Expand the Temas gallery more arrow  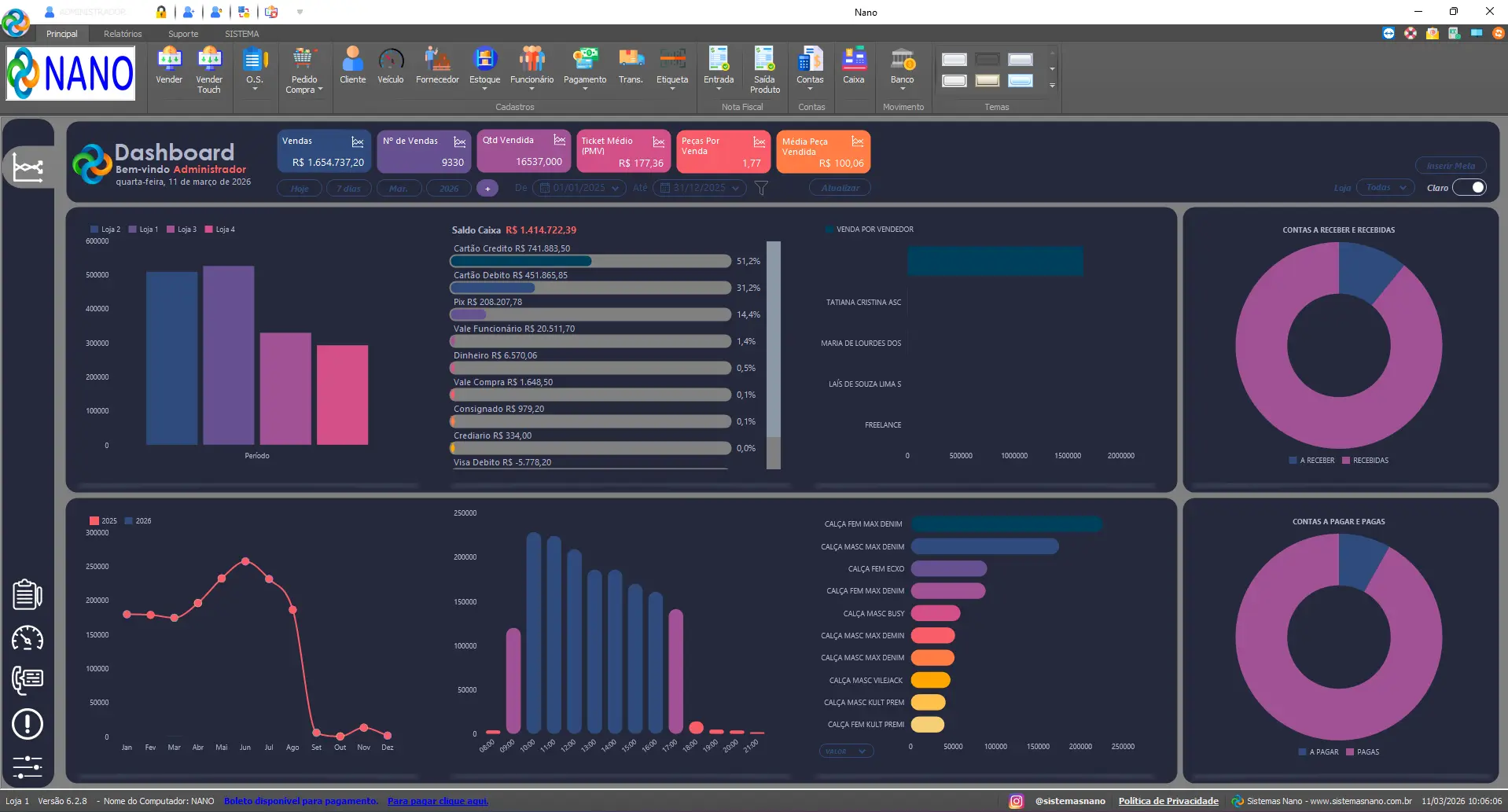(x=1052, y=85)
